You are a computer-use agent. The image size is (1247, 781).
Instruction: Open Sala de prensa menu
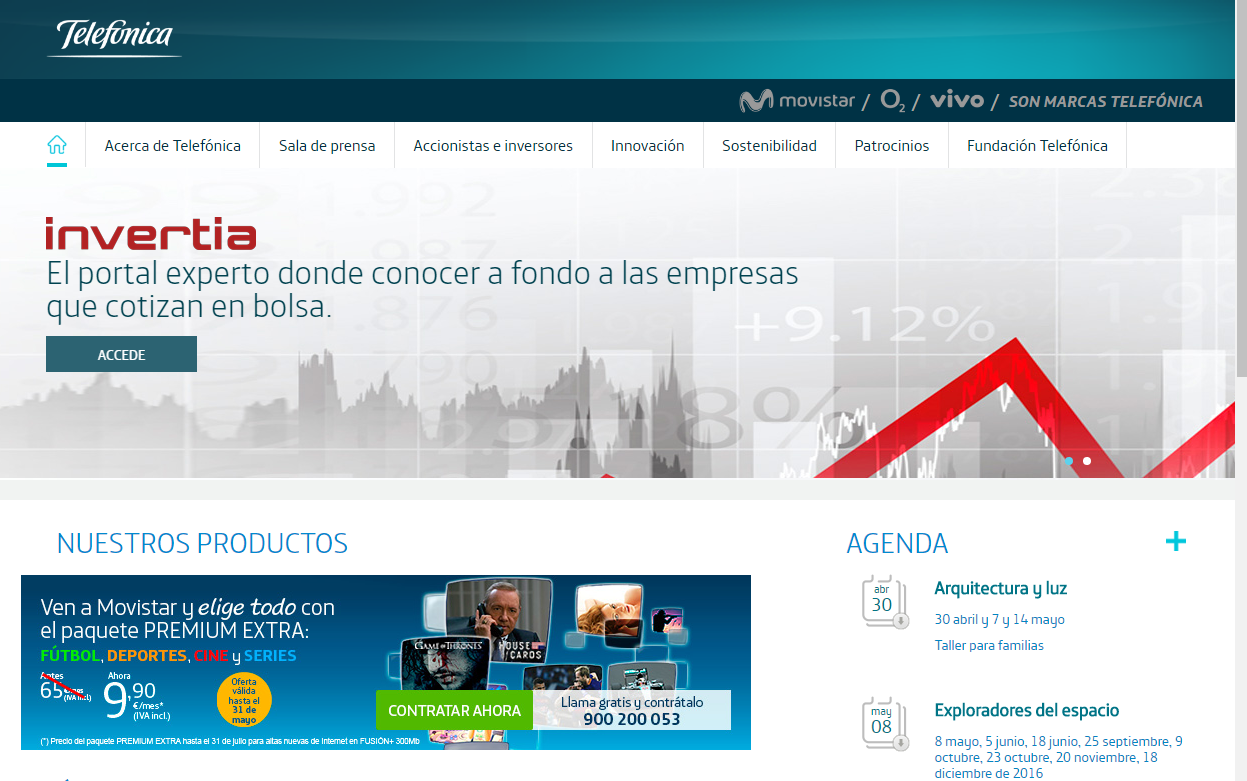pyautogui.click(x=327, y=145)
